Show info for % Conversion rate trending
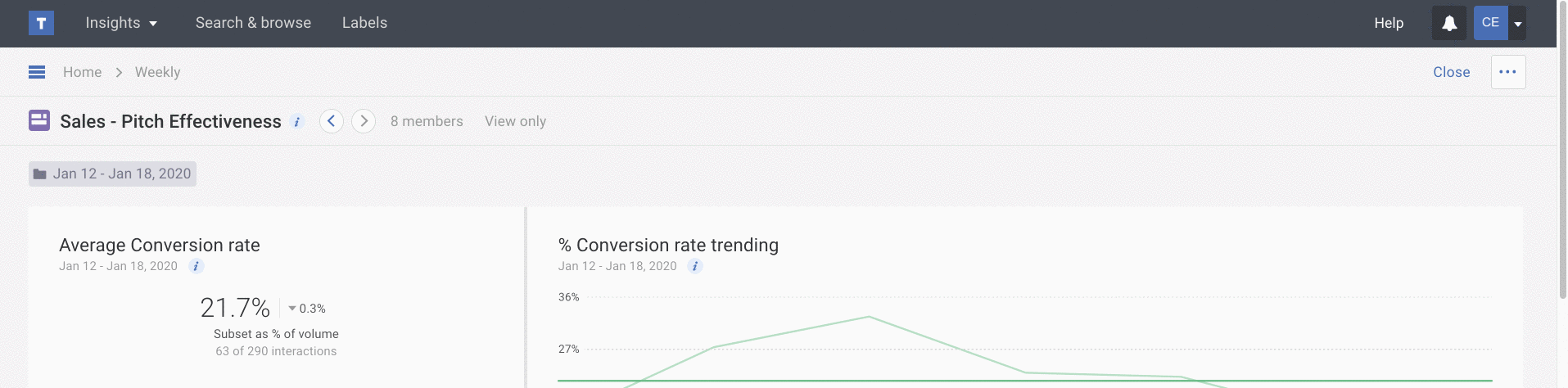This screenshot has width=1568, height=388. [694, 266]
